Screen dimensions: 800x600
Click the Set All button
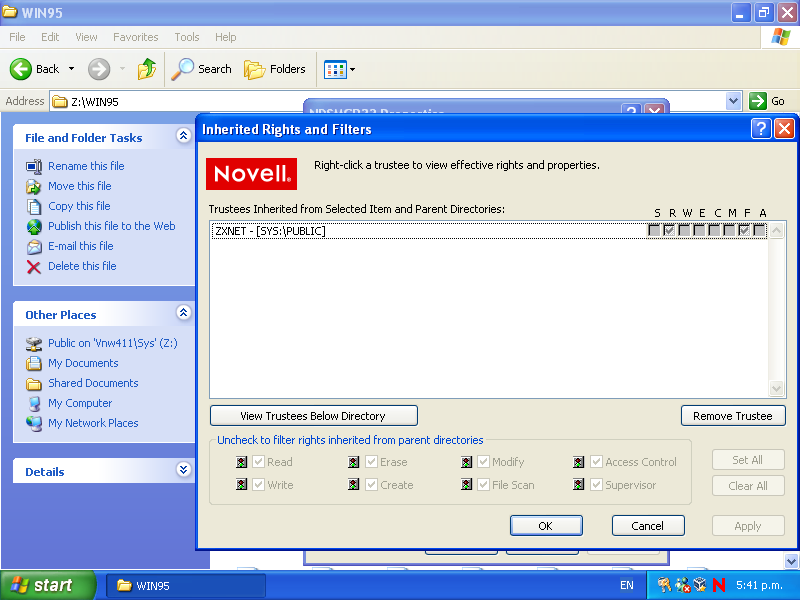point(748,460)
